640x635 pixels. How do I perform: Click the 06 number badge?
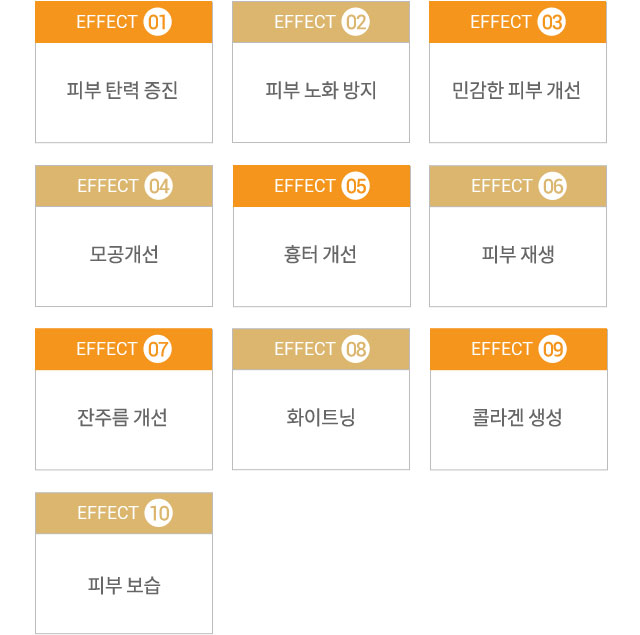coord(552,186)
